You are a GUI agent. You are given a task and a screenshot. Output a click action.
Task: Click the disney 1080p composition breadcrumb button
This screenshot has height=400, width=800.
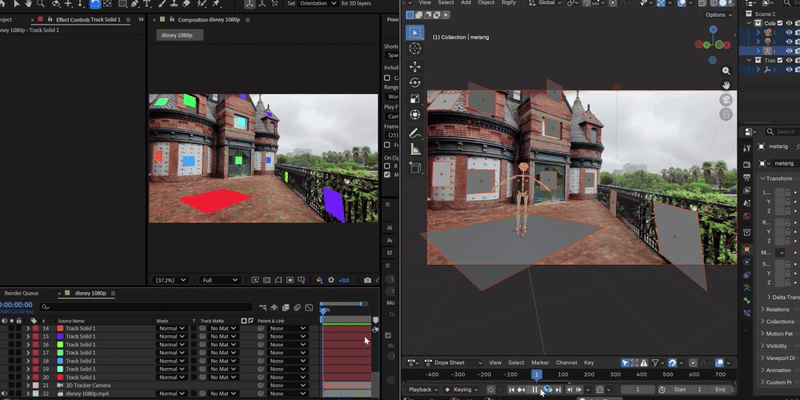180,35
